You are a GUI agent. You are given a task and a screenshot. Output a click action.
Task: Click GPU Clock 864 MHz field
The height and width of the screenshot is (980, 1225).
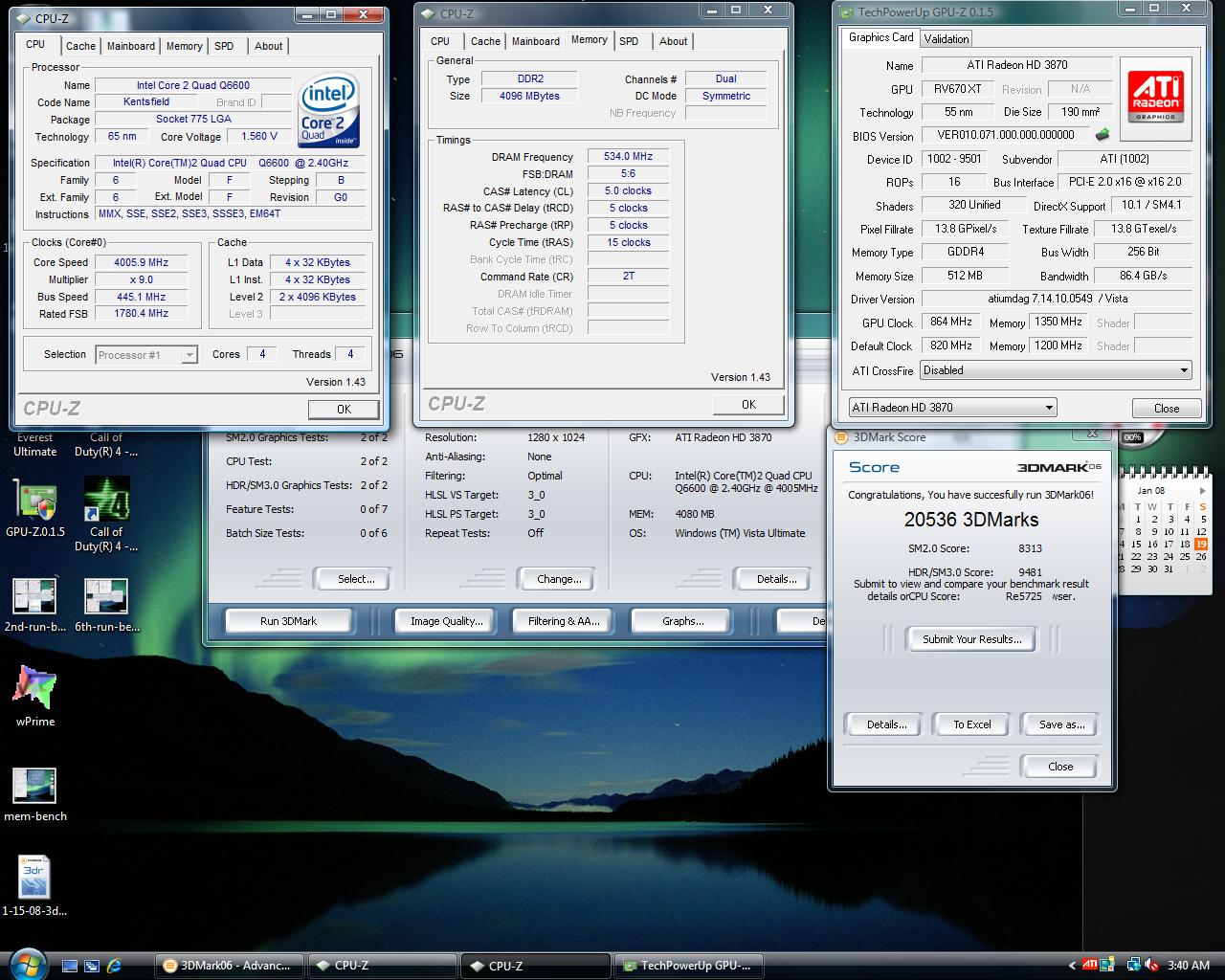point(950,323)
